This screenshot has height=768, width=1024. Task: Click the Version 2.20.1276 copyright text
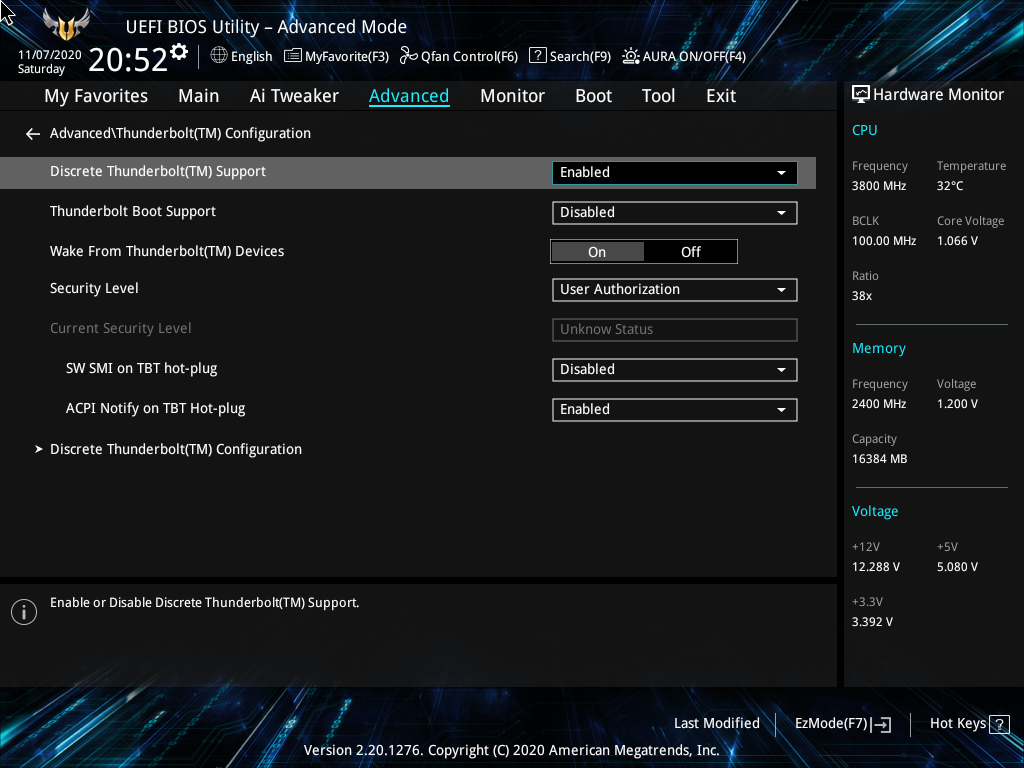(511, 750)
